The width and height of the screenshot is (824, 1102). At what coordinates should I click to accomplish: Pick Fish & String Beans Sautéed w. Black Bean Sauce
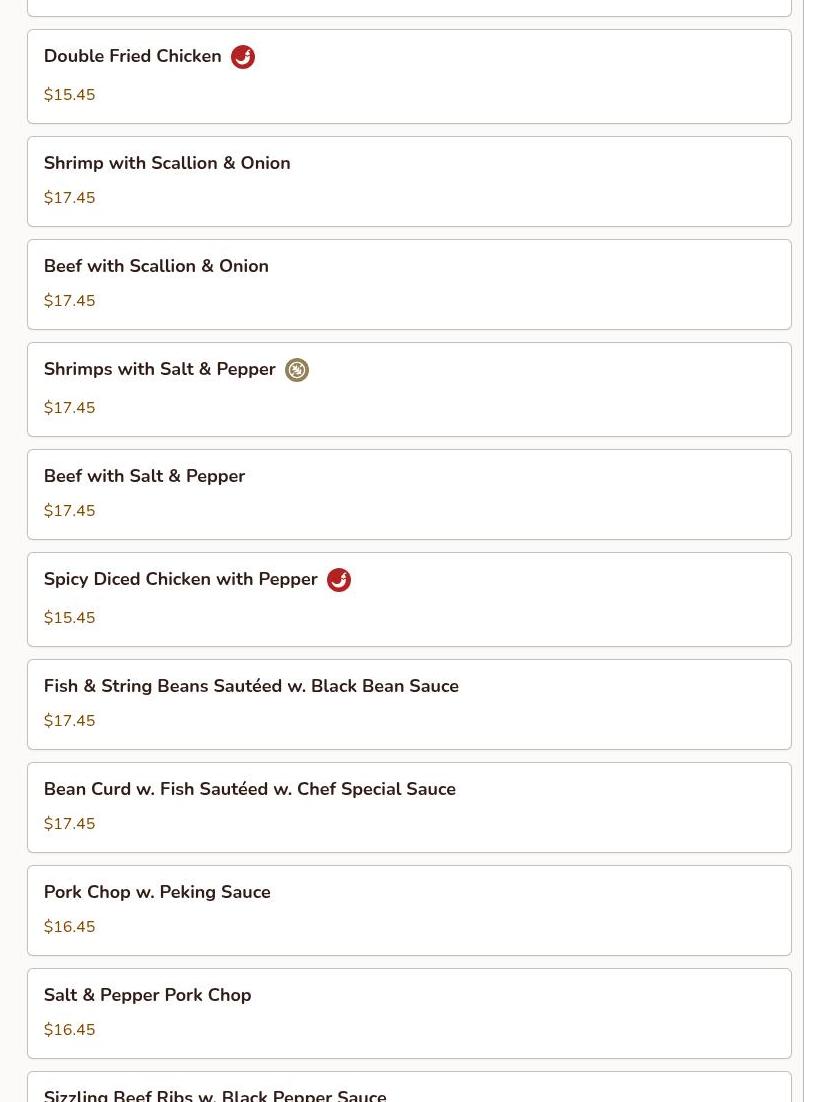pyautogui.click(x=251, y=686)
